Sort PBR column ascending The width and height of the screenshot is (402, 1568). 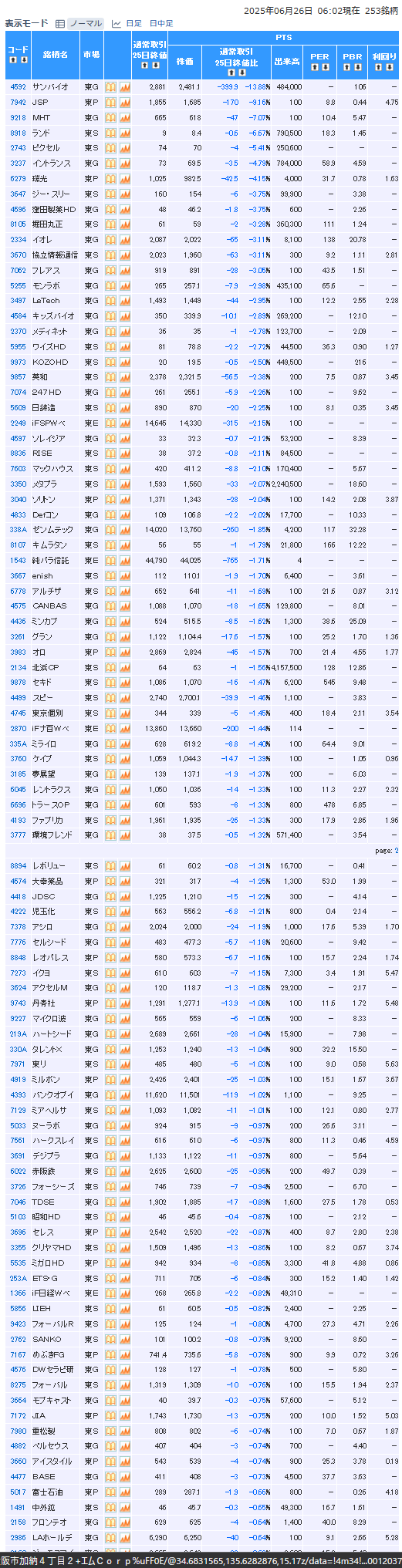coord(348,67)
